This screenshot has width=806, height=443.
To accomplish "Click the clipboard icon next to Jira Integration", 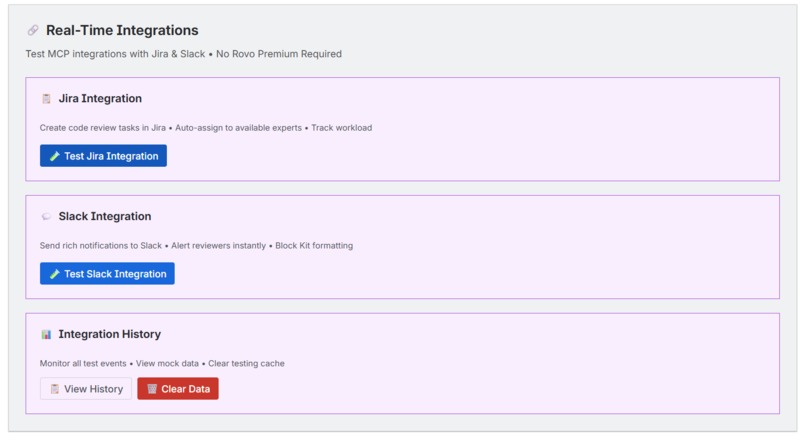I will 46,99.
